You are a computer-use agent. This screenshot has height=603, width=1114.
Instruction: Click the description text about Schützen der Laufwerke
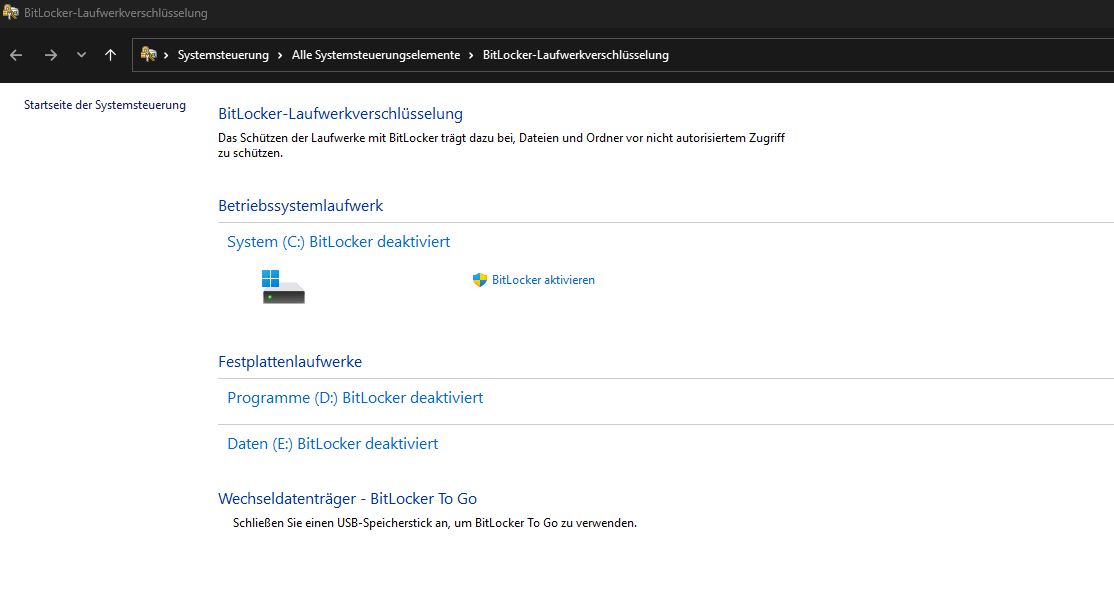pyautogui.click(x=502, y=145)
